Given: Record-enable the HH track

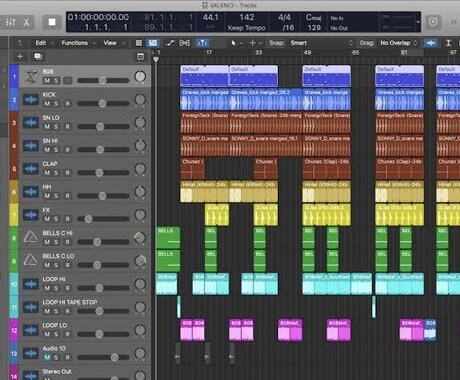Looking at the screenshot, I should tap(68, 196).
